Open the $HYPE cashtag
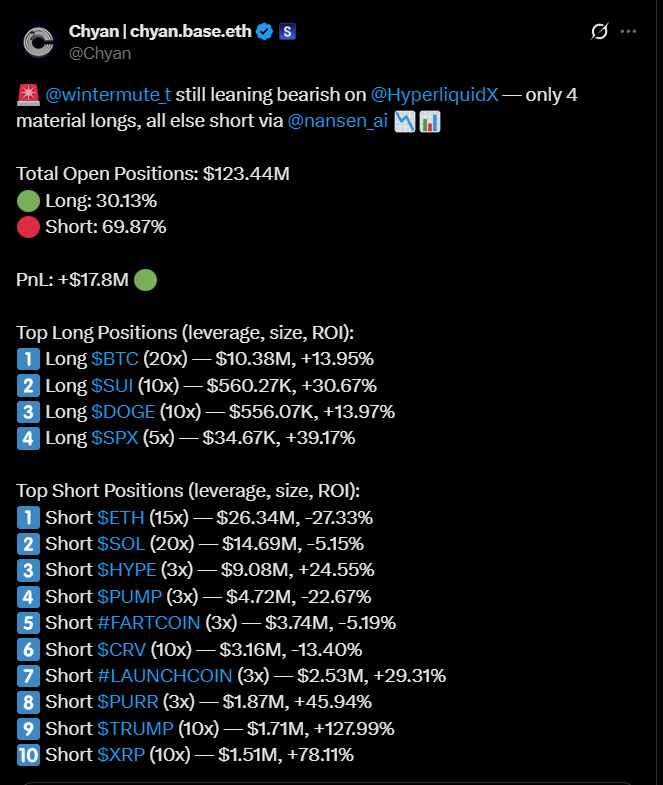Image resolution: width=663 pixels, height=785 pixels. 127,570
